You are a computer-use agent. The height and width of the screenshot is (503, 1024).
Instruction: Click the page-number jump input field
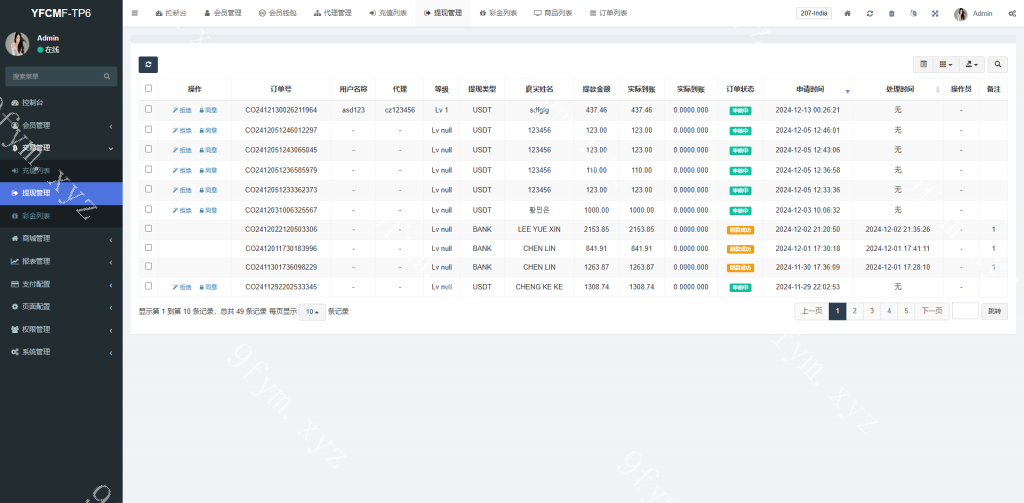(965, 312)
